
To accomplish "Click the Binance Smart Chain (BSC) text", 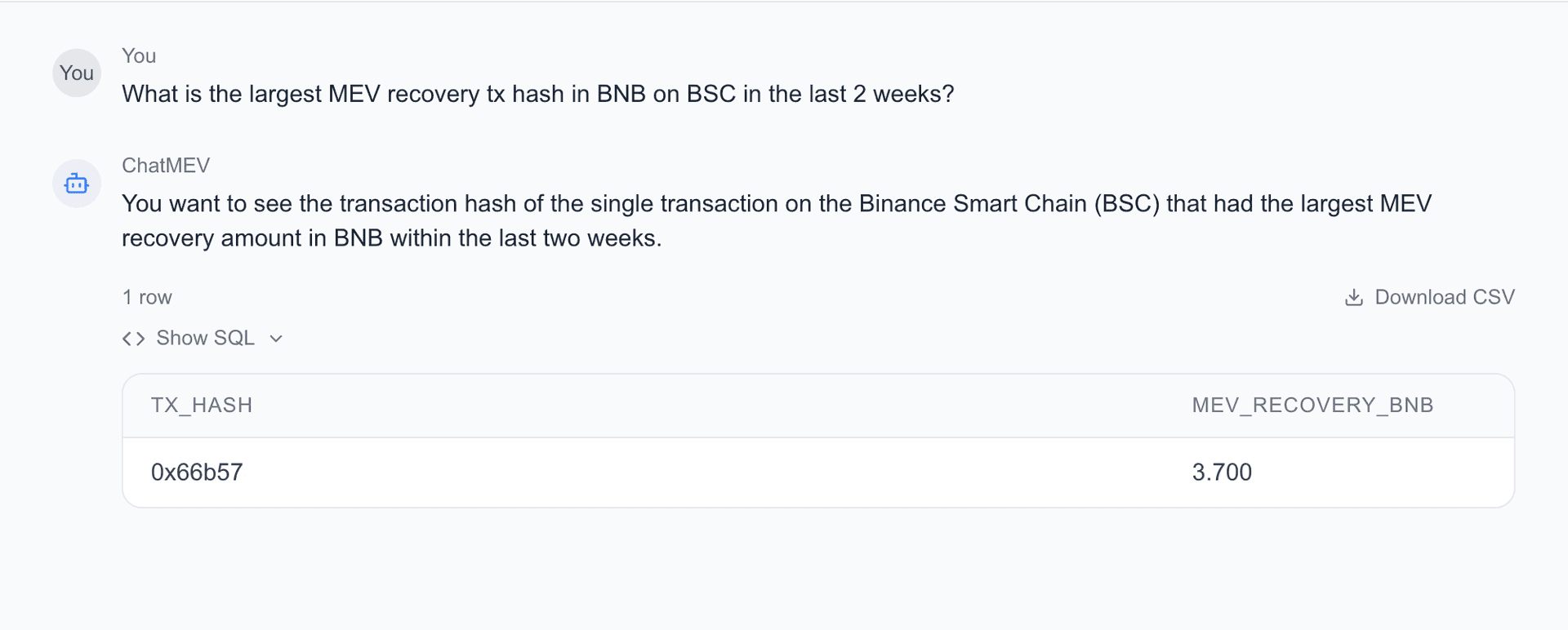I will (x=1009, y=204).
